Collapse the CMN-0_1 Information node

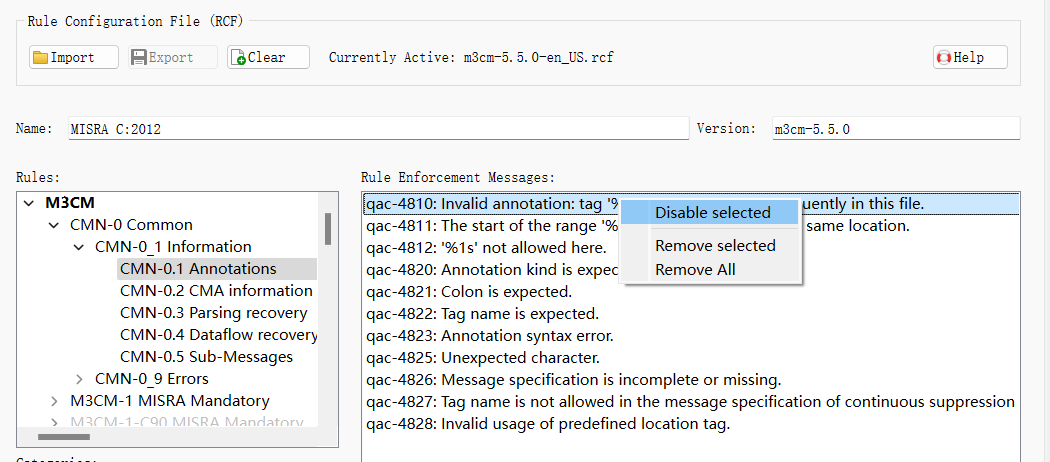pyautogui.click(x=79, y=247)
